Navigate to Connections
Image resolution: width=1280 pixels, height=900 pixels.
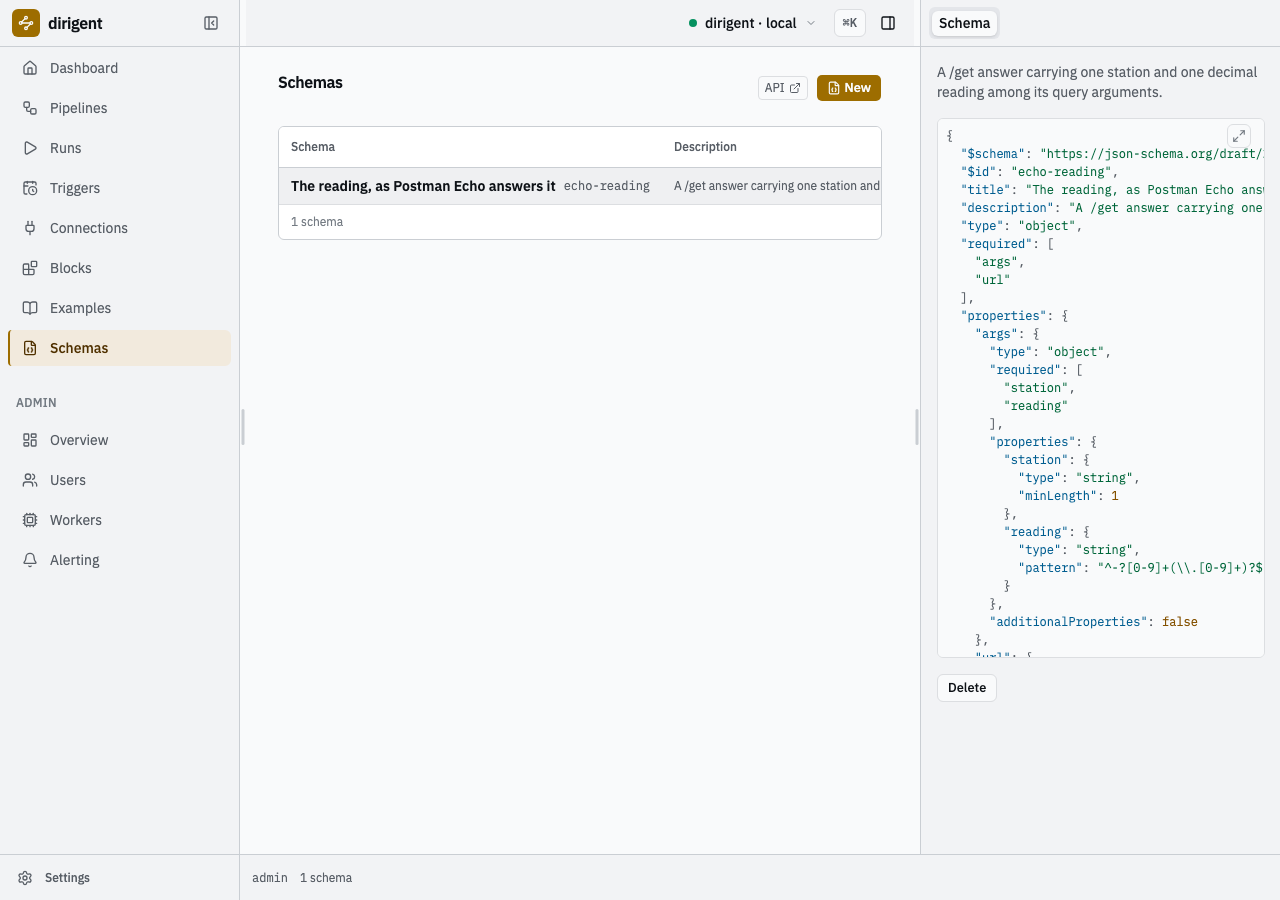(x=119, y=228)
